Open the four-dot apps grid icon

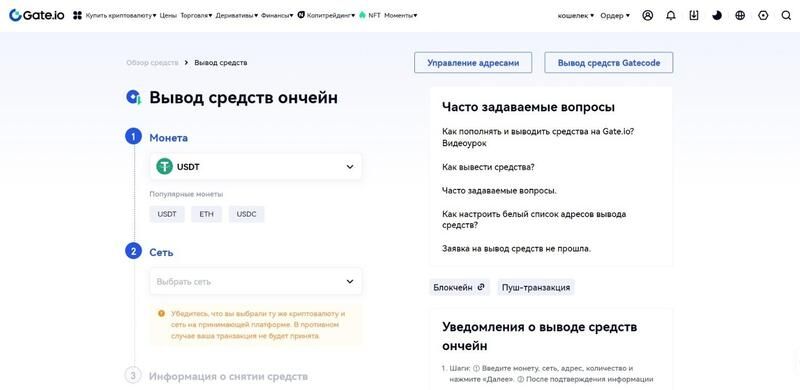[77, 15]
